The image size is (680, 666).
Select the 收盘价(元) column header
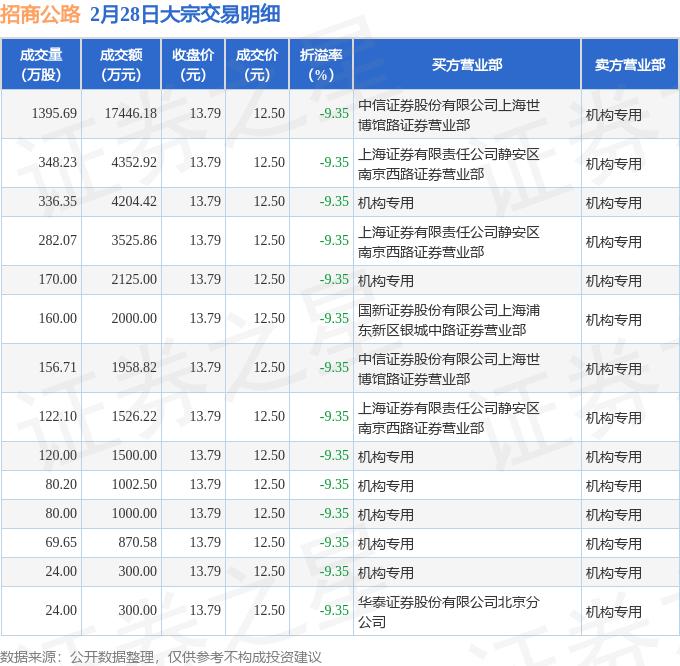pyautogui.click(x=193, y=65)
